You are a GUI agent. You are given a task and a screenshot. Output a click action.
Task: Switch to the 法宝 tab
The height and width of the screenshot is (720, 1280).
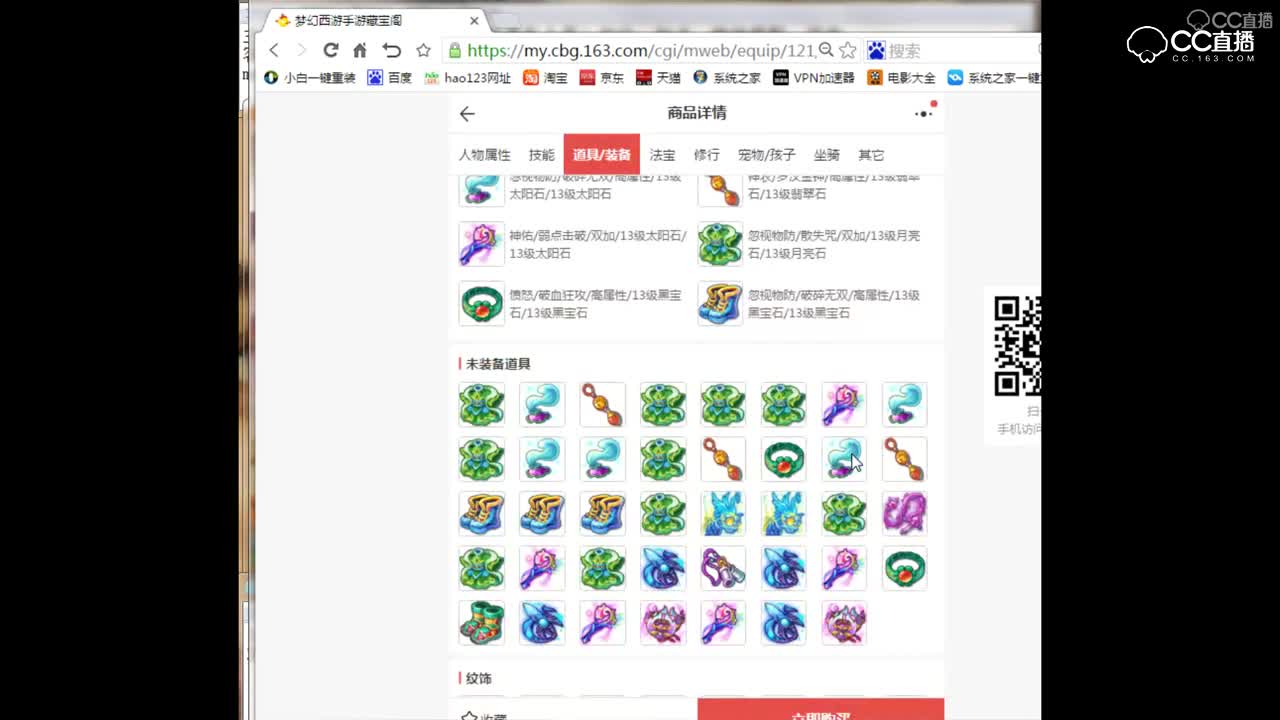(x=662, y=155)
